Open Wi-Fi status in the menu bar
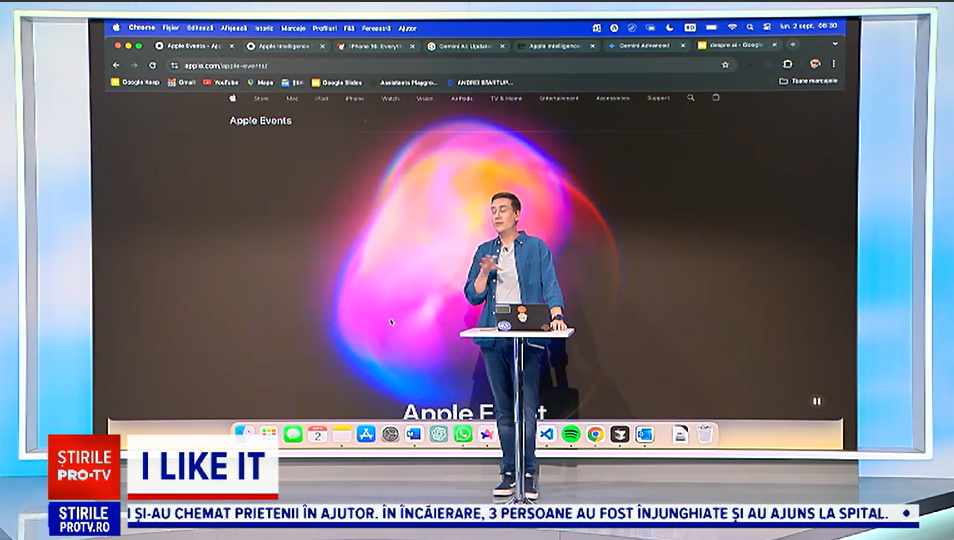 pos(733,27)
